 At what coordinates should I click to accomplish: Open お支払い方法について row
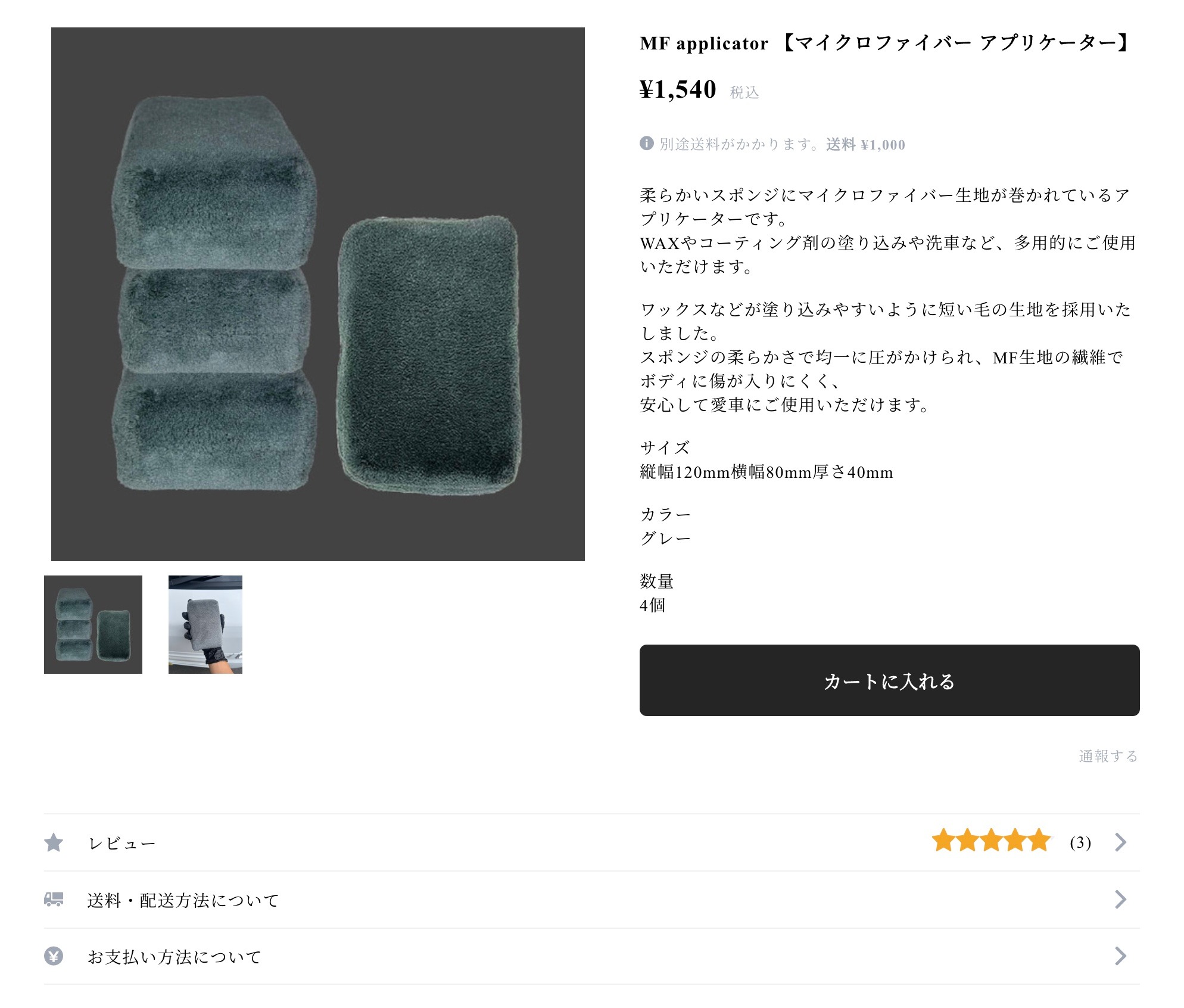(174, 957)
